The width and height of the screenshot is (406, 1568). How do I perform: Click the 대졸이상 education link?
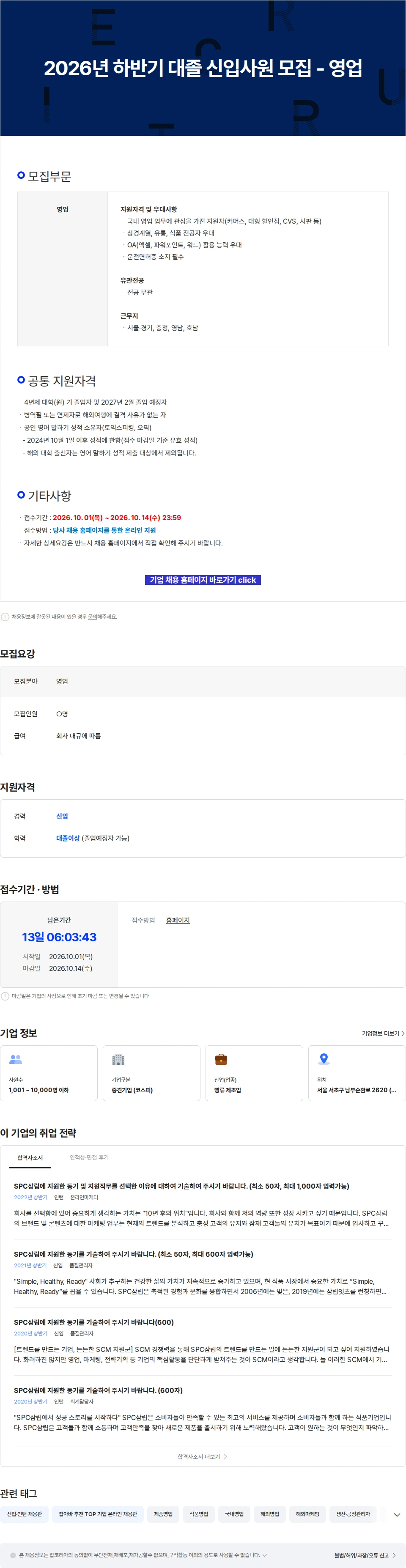(x=68, y=838)
